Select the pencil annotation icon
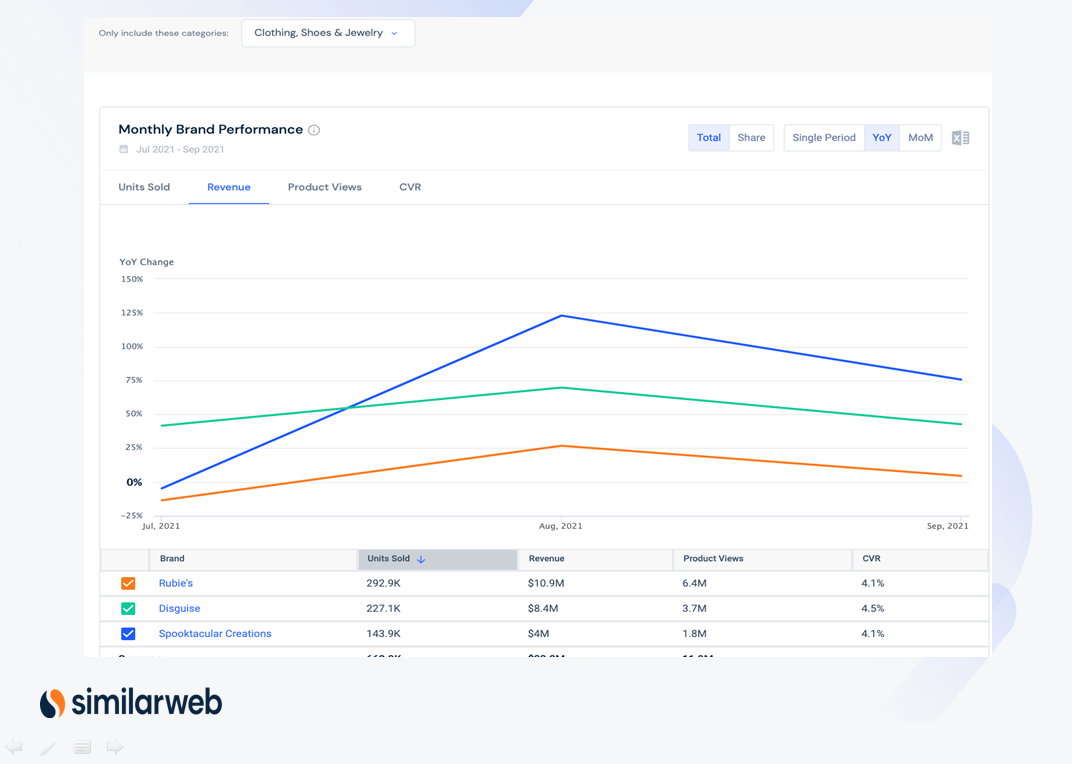This screenshot has height=764, width=1072. (48, 746)
